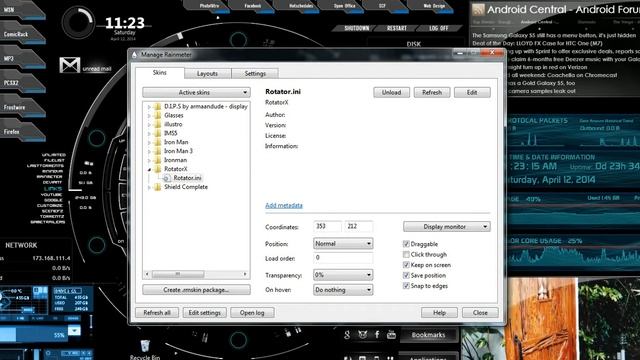
Task: Toggle the Save position checkbox
Action: pyautogui.click(x=406, y=276)
